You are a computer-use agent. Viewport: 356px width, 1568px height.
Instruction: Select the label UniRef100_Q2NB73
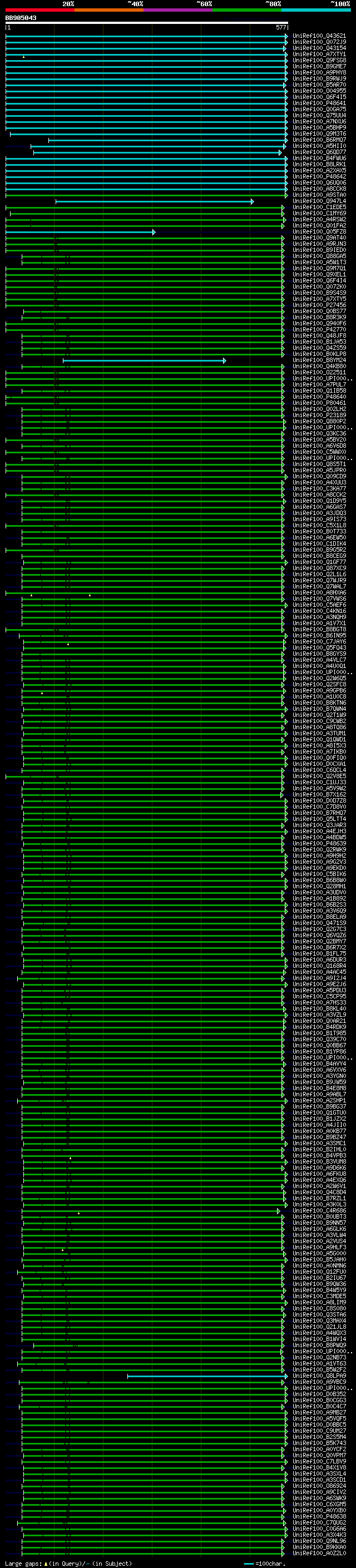click(x=319, y=1357)
